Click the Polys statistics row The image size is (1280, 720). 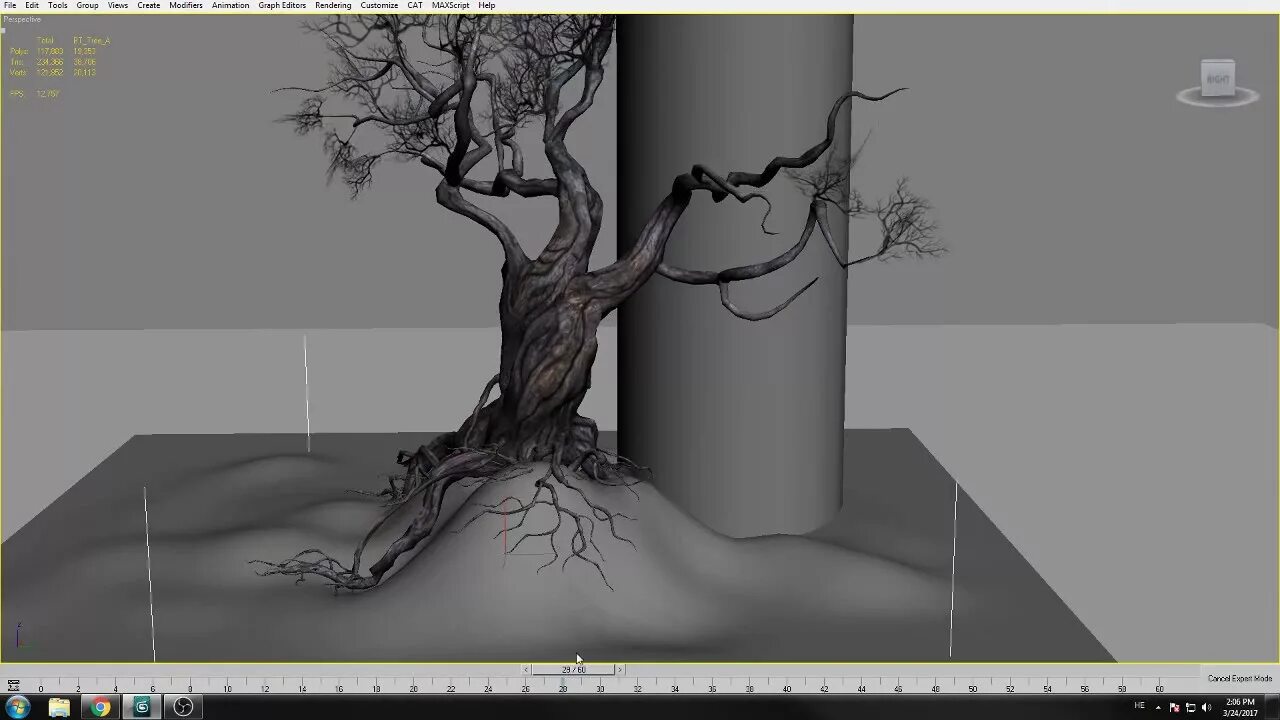click(x=52, y=51)
